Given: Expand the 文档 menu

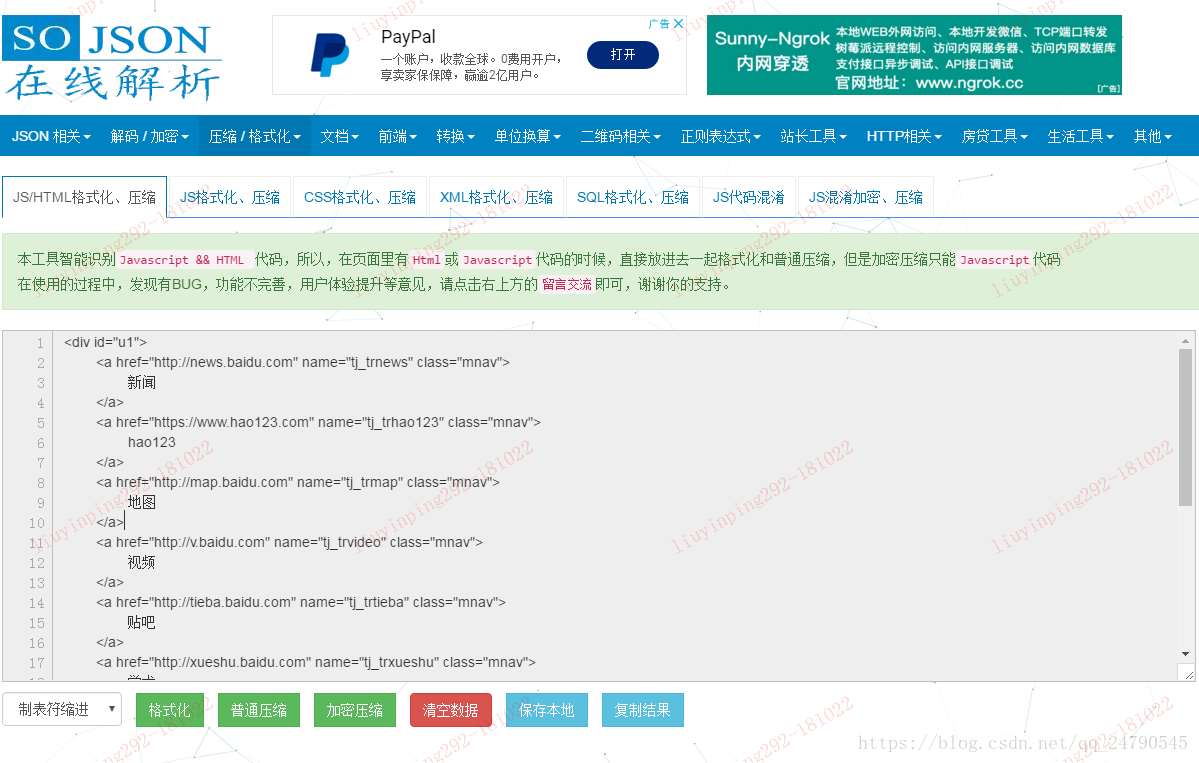Looking at the screenshot, I should [x=340, y=136].
